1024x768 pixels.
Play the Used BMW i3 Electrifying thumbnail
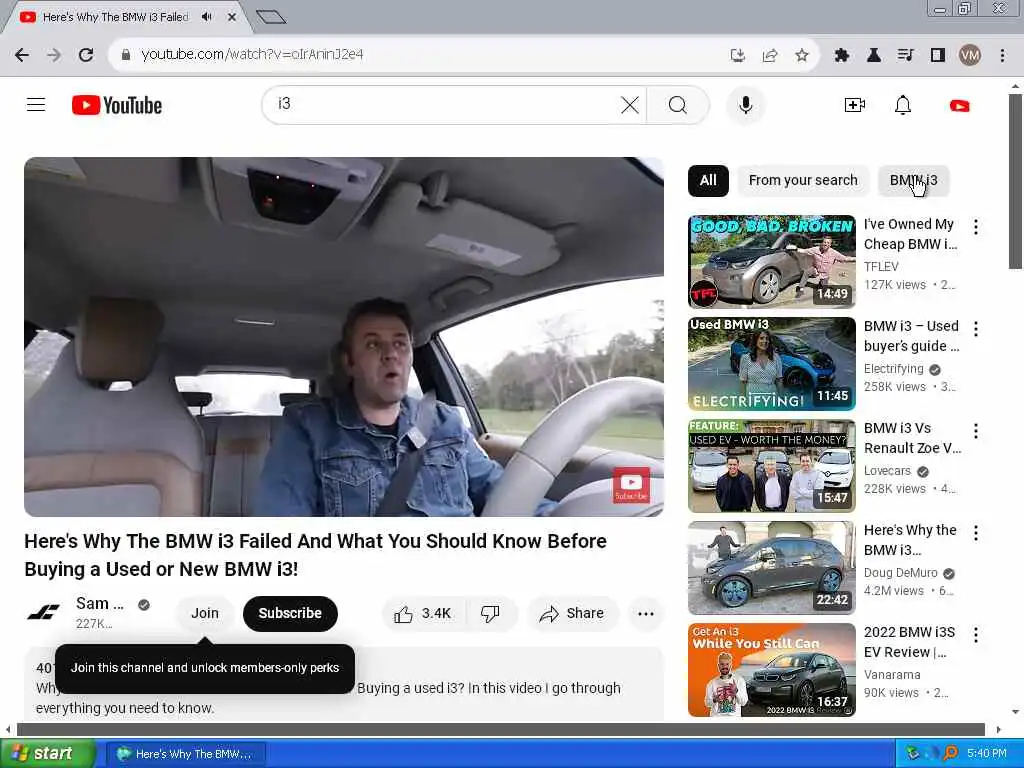tap(771, 363)
